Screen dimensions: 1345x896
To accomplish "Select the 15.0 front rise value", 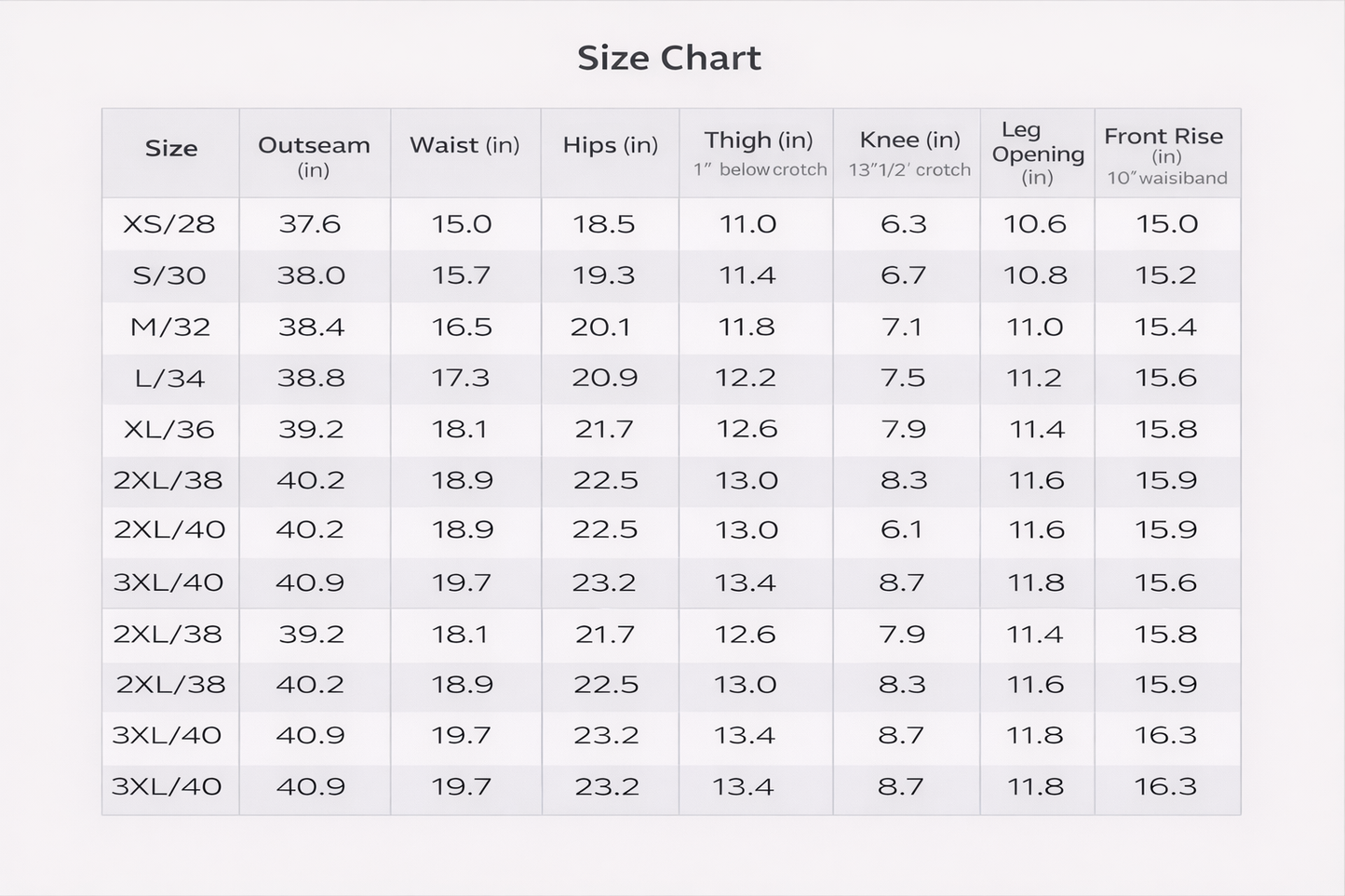I will pos(1166,224).
